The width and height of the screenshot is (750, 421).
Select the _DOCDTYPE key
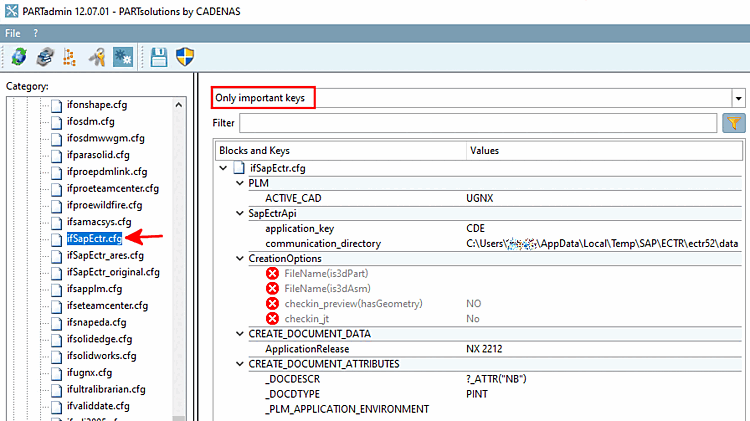click(293, 394)
